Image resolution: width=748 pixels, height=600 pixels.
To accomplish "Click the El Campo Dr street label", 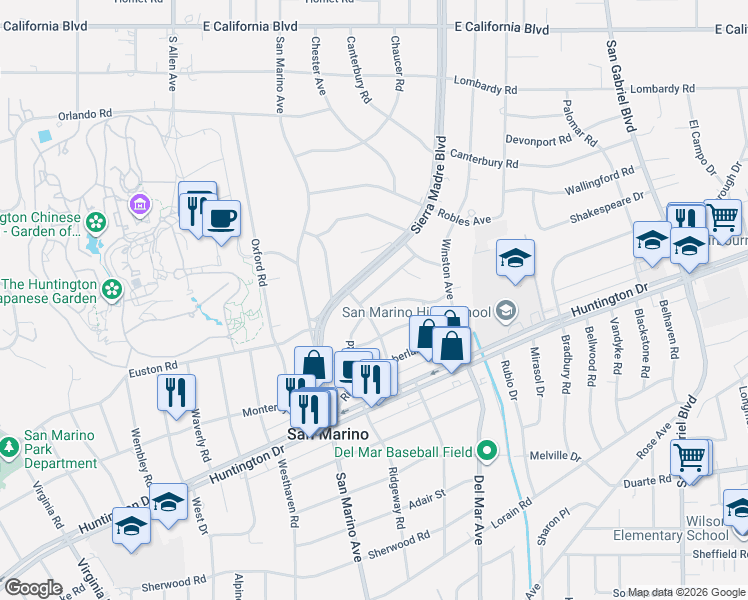I will (703, 147).
